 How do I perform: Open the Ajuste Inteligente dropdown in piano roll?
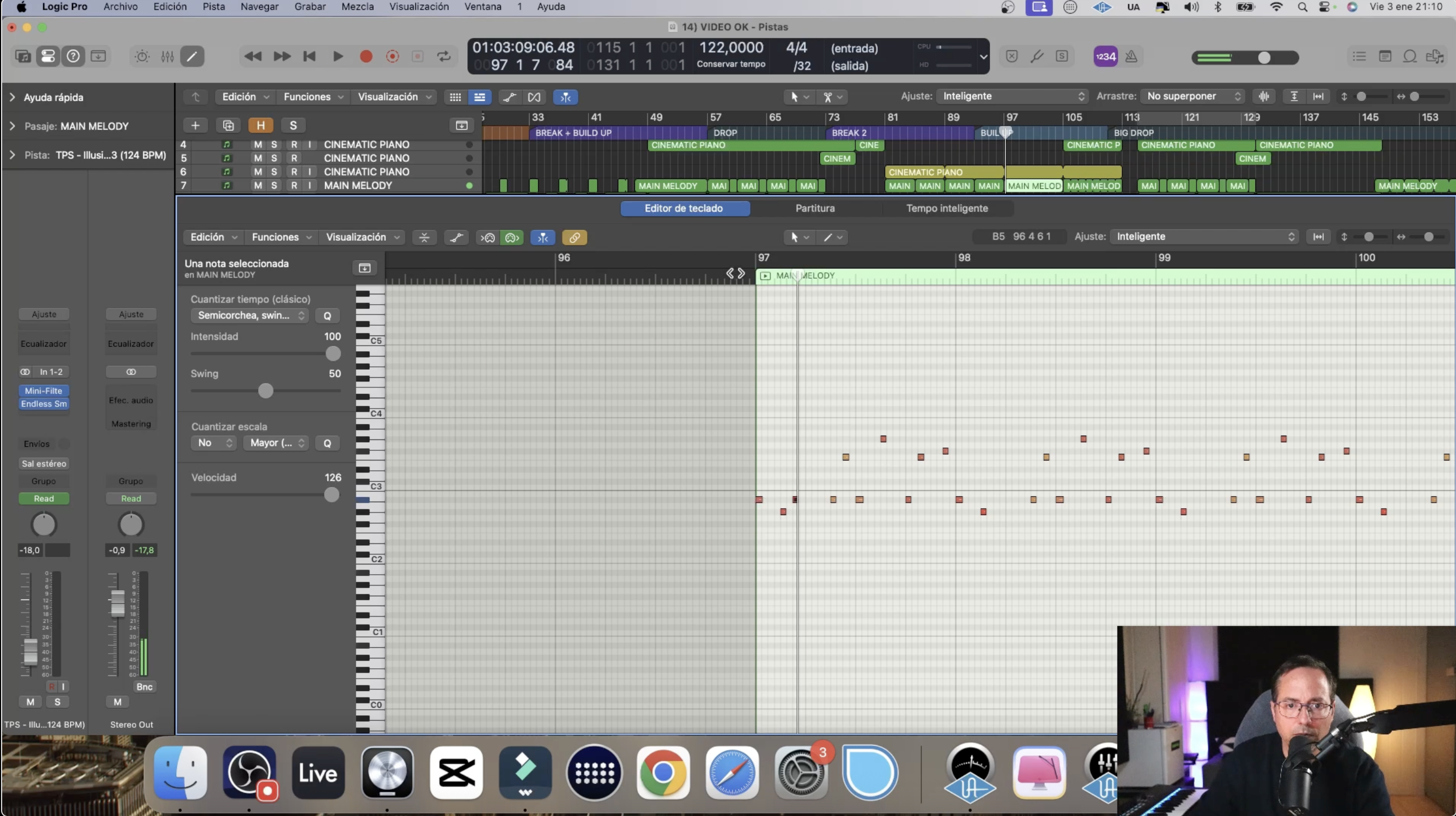(x=1204, y=237)
